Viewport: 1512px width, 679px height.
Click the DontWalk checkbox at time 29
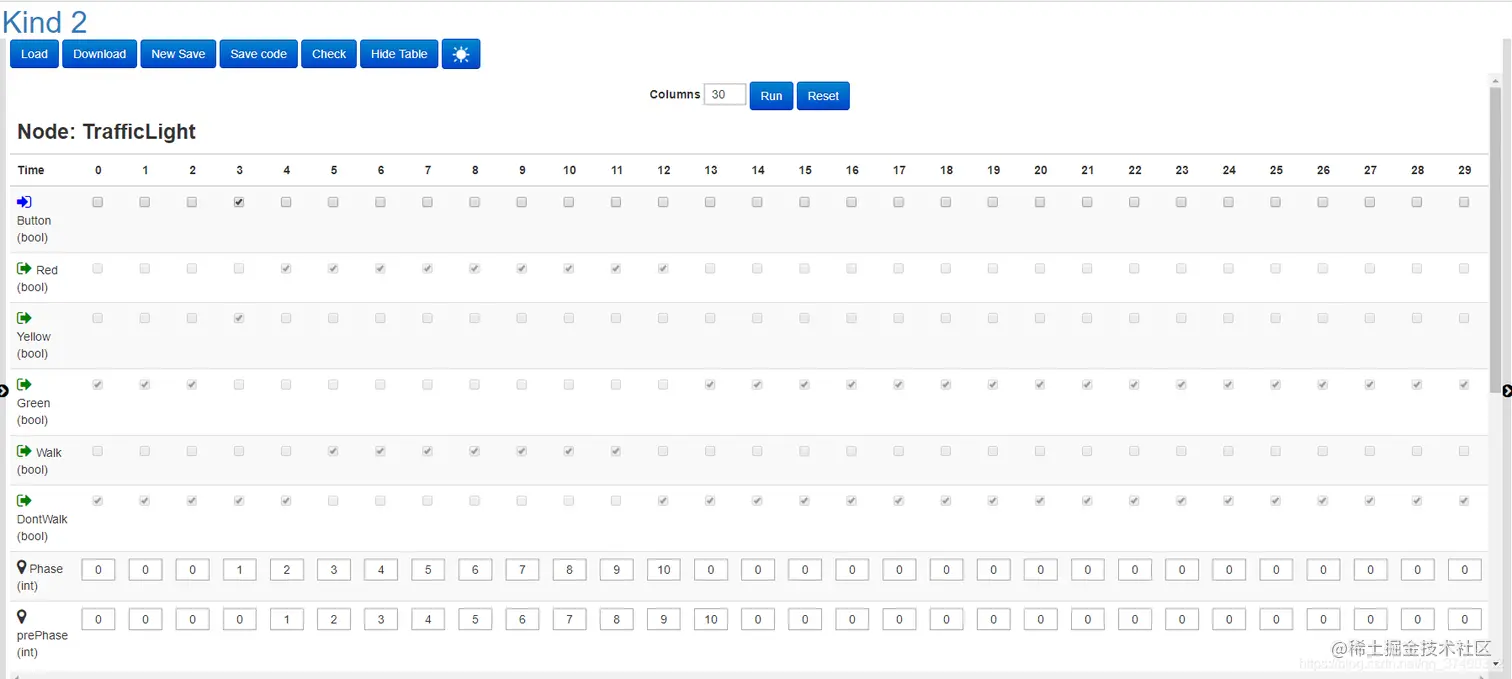pyautogui.click(x=1464, y=501)
